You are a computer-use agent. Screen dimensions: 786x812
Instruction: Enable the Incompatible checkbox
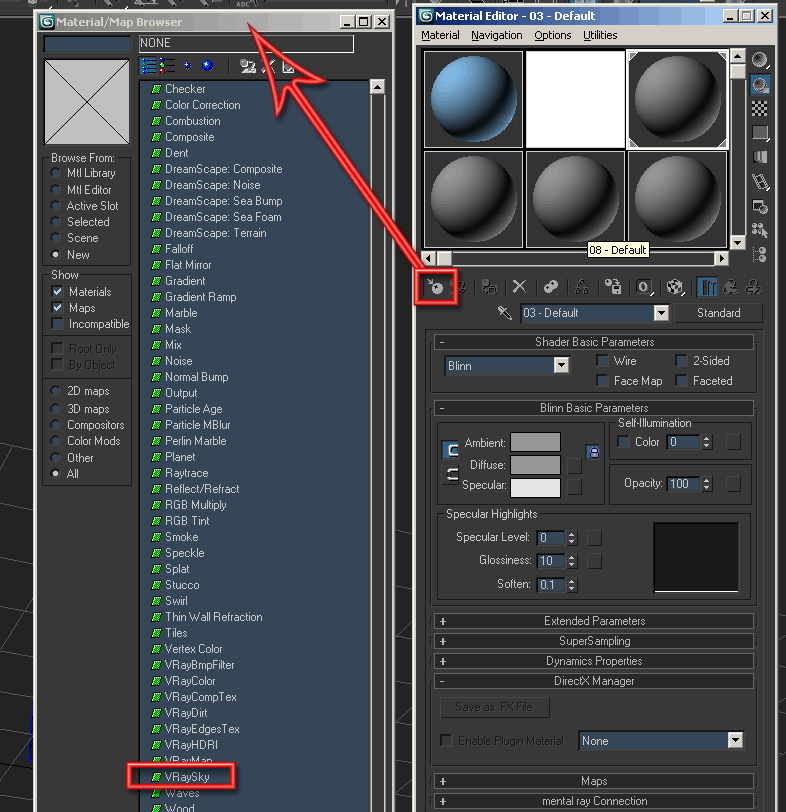(57, 324)
